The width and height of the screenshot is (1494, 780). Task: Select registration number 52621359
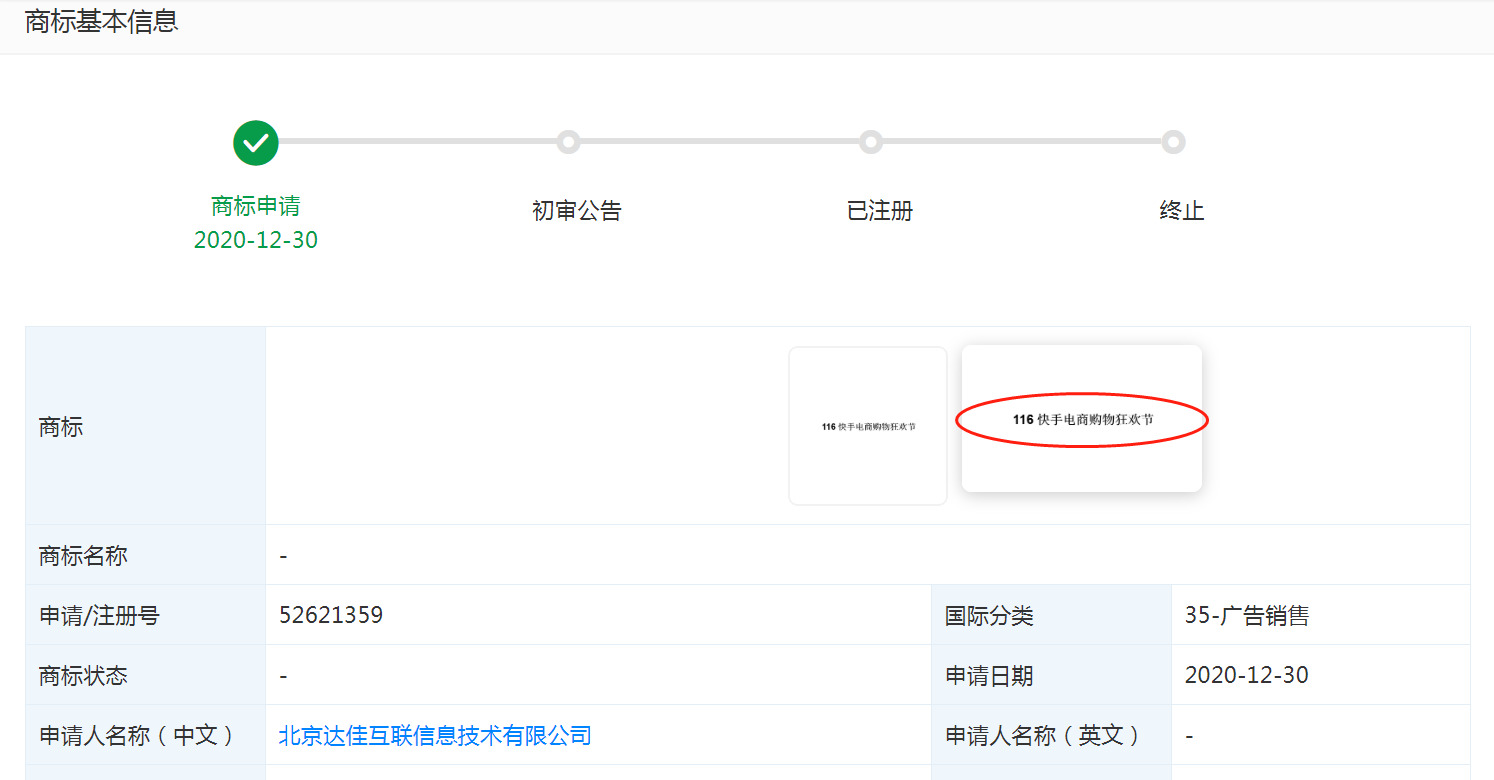click(x=331, y=615)
